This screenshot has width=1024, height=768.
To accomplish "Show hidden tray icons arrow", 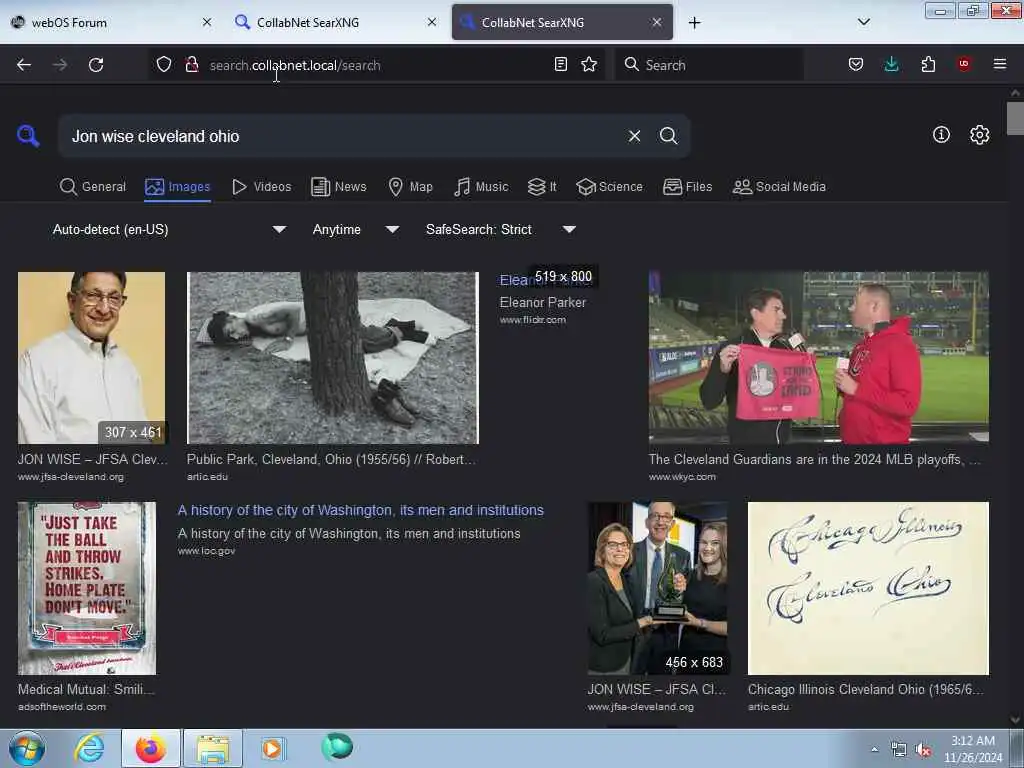I will point(874,750).
